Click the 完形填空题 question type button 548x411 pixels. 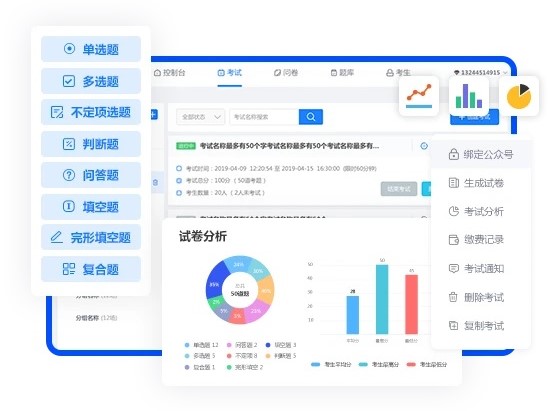91,237
